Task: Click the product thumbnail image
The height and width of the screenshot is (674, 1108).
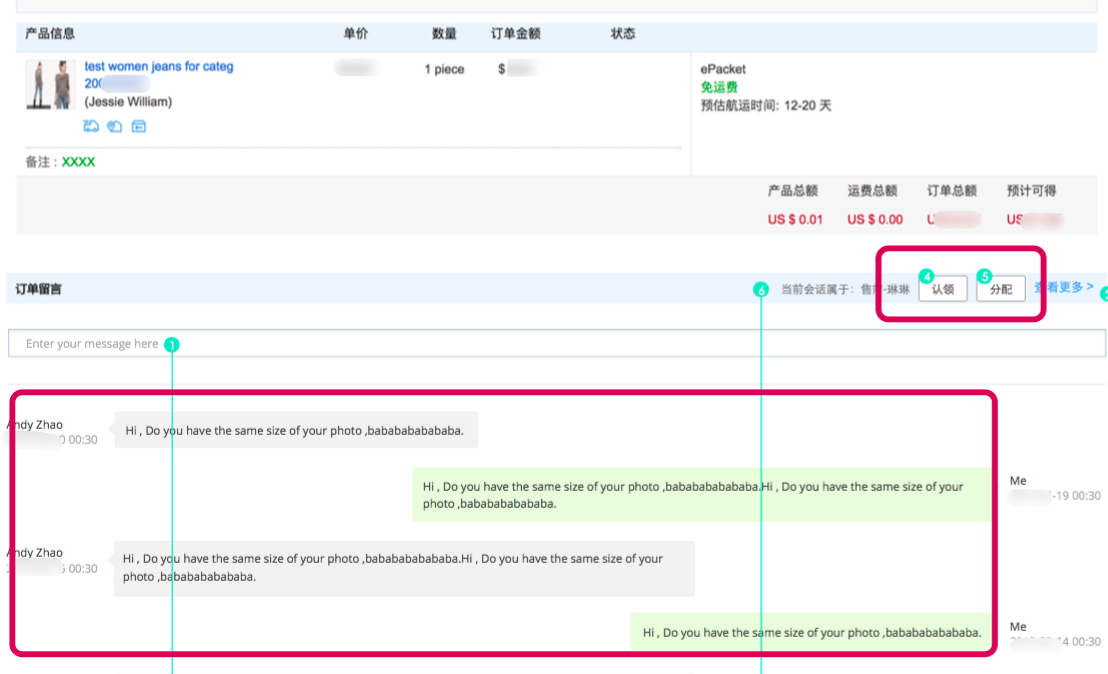Action: click(x=50, y=85)
